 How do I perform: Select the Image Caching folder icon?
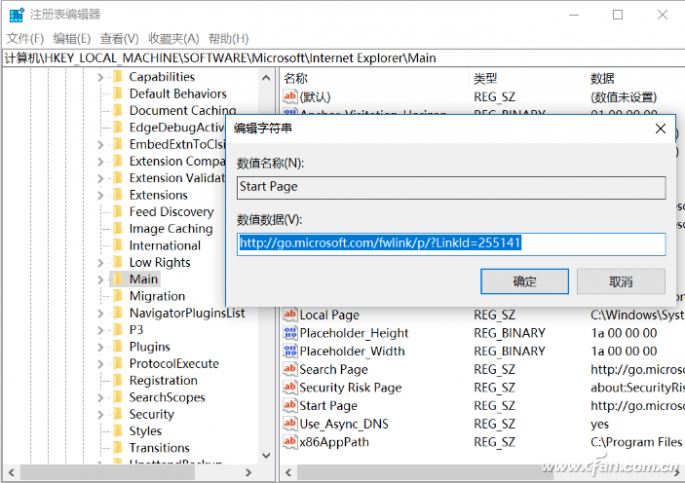click(x=118, y=228)
